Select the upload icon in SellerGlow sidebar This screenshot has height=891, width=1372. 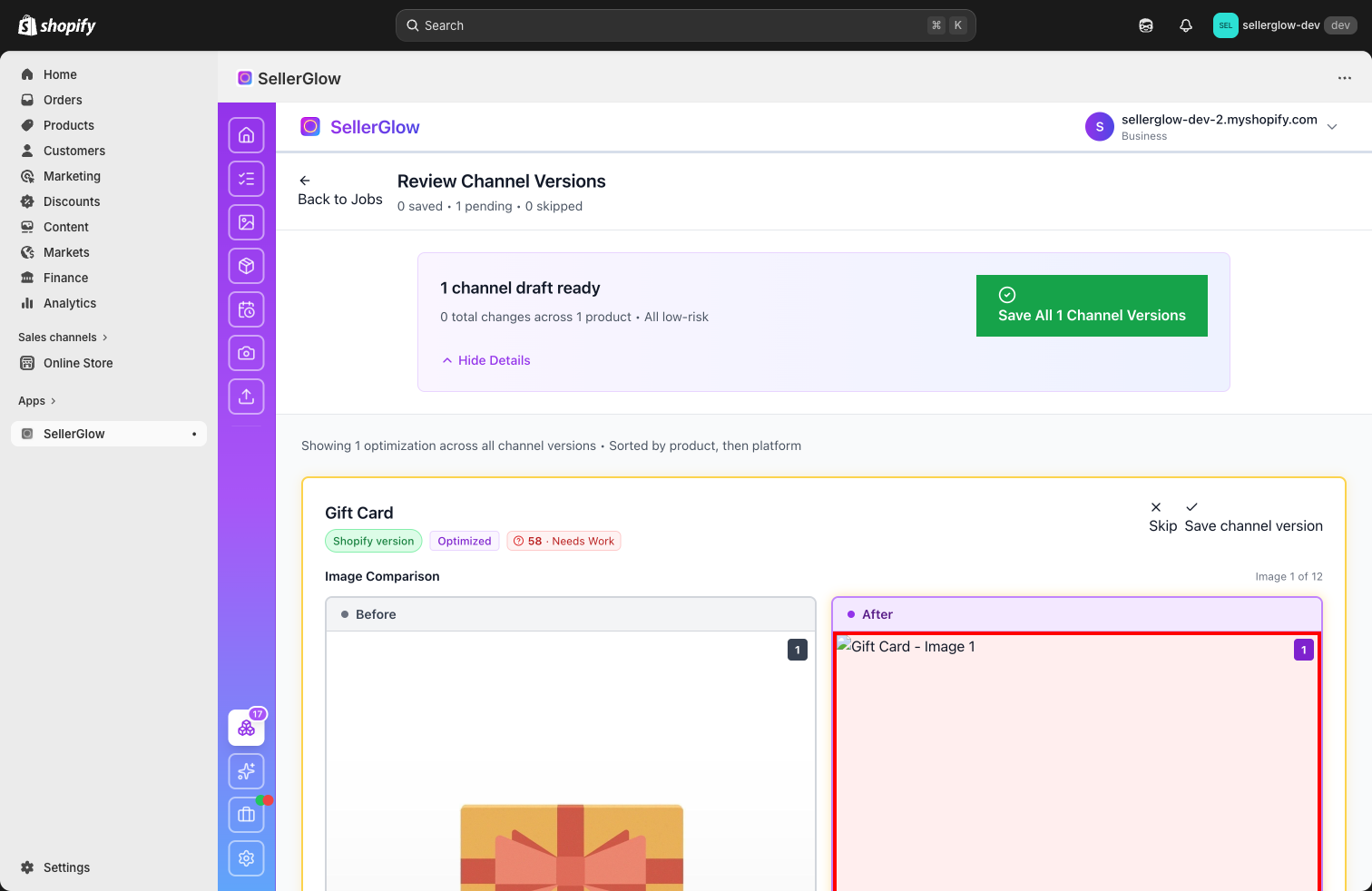[246, 397]
